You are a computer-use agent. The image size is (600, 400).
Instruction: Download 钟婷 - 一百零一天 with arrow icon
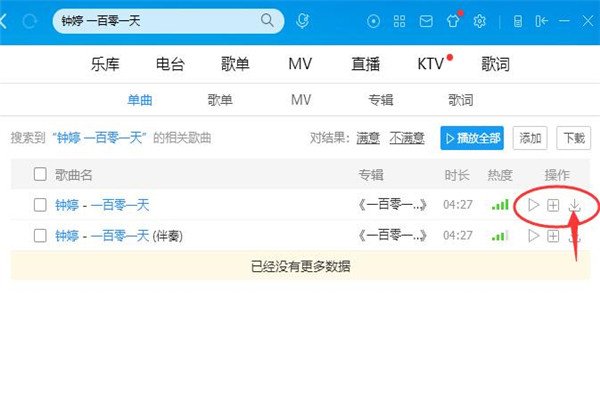(574, 205)
